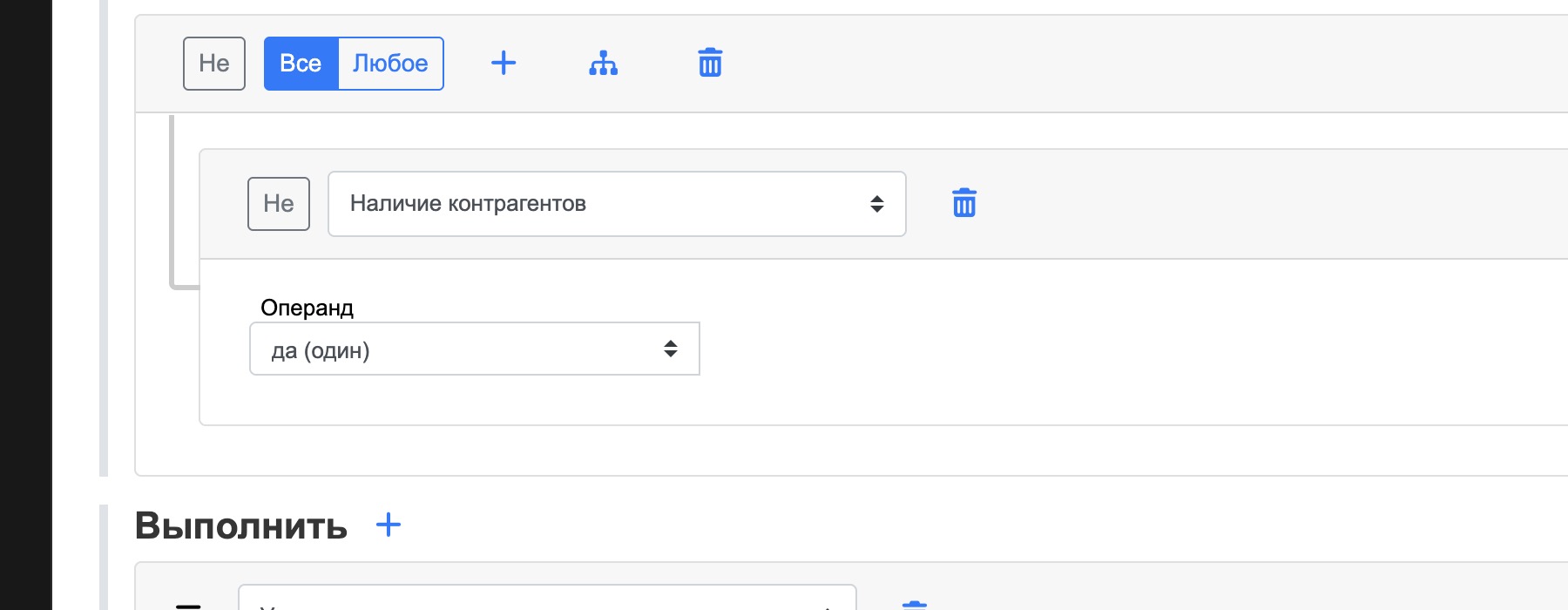
Task: Add an action with plus next to Выполнить
Action: pyautogui.click(x=389, y=525)
